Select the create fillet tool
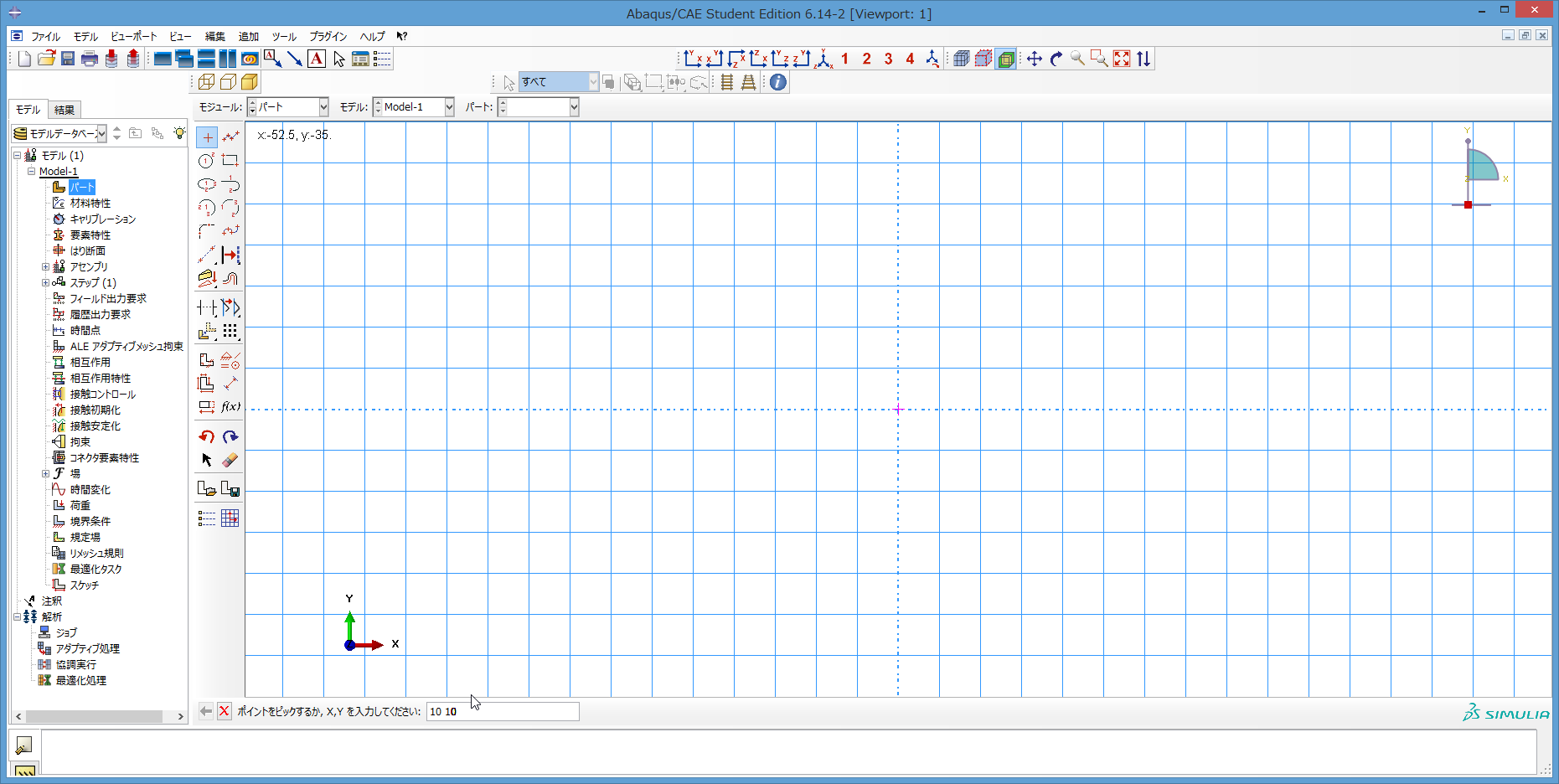Screen dimensions: 1559x784 [207, 231]
